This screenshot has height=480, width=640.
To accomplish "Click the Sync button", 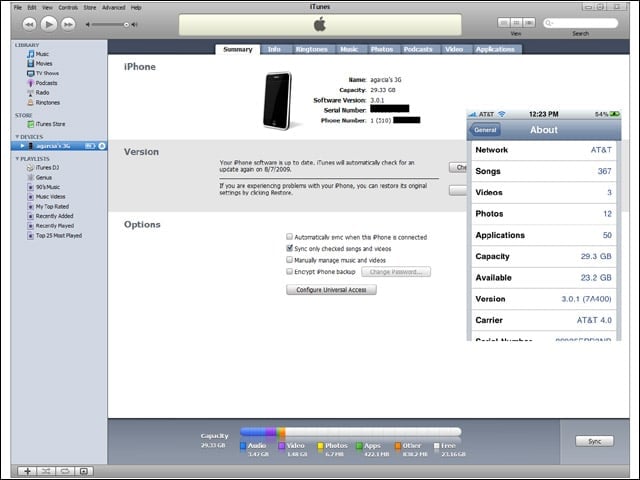I will (x=594, y=441).
